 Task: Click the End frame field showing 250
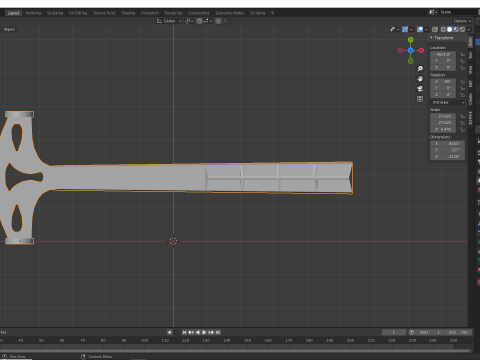click(458, 332)
